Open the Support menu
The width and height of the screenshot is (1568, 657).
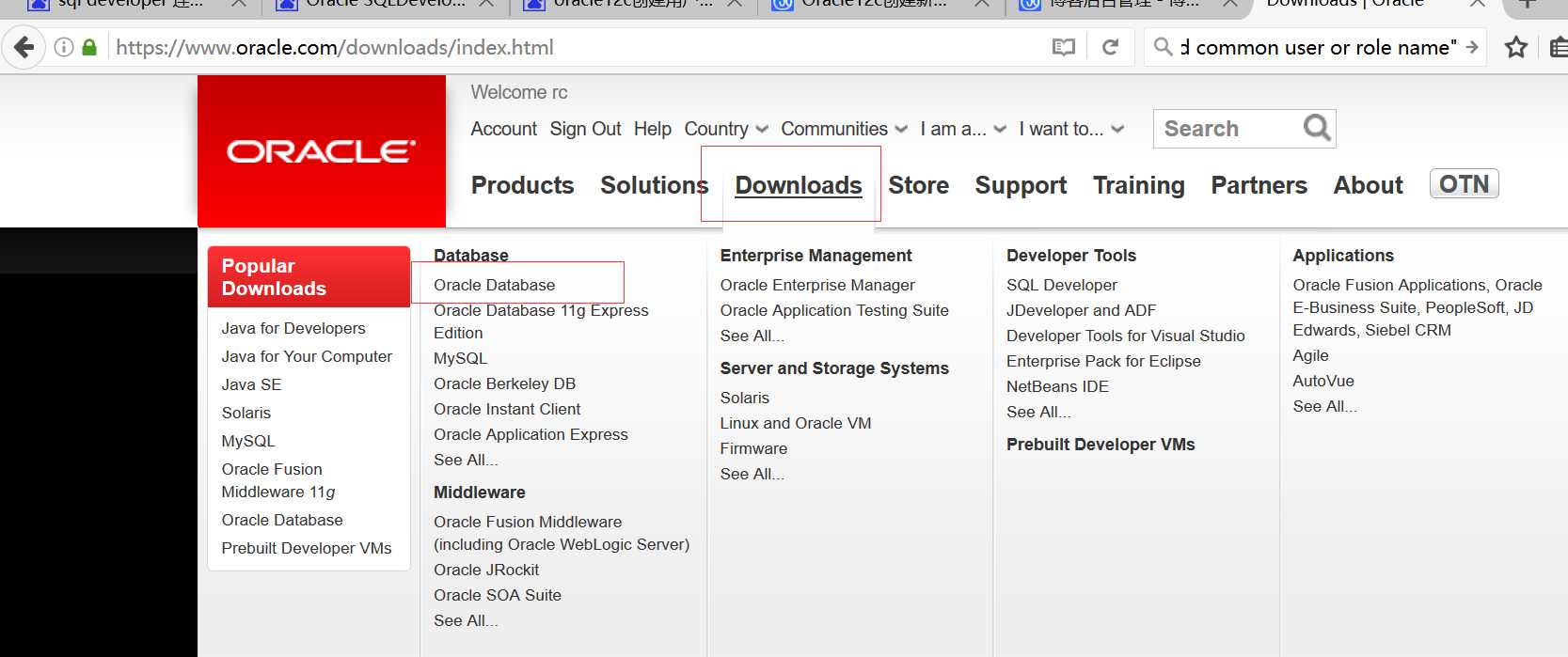(x=1021, y=185)
